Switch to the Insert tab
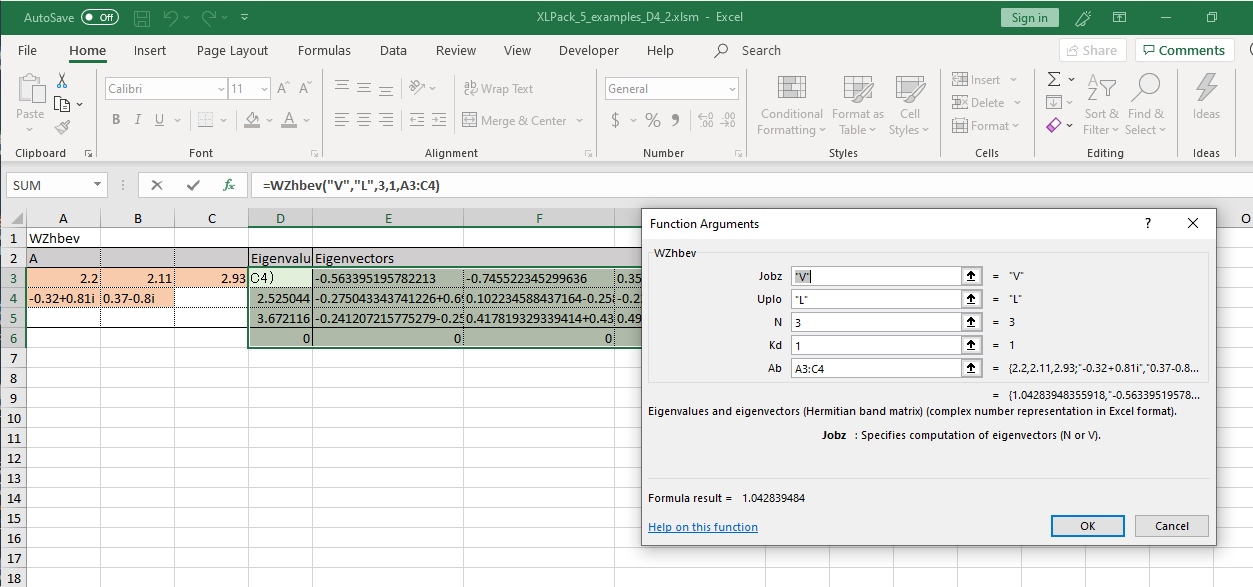The image size is (1253, 587). (x=150, y=50)
